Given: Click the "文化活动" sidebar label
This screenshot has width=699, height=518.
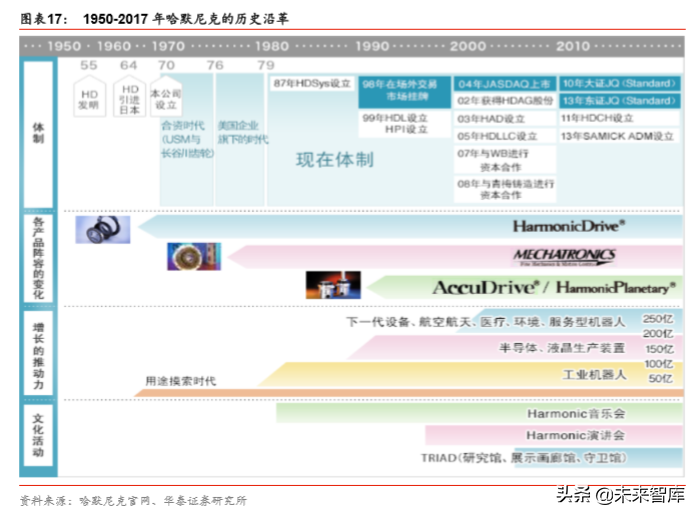Looking at the screenshot, I should [x=38, y=435].
